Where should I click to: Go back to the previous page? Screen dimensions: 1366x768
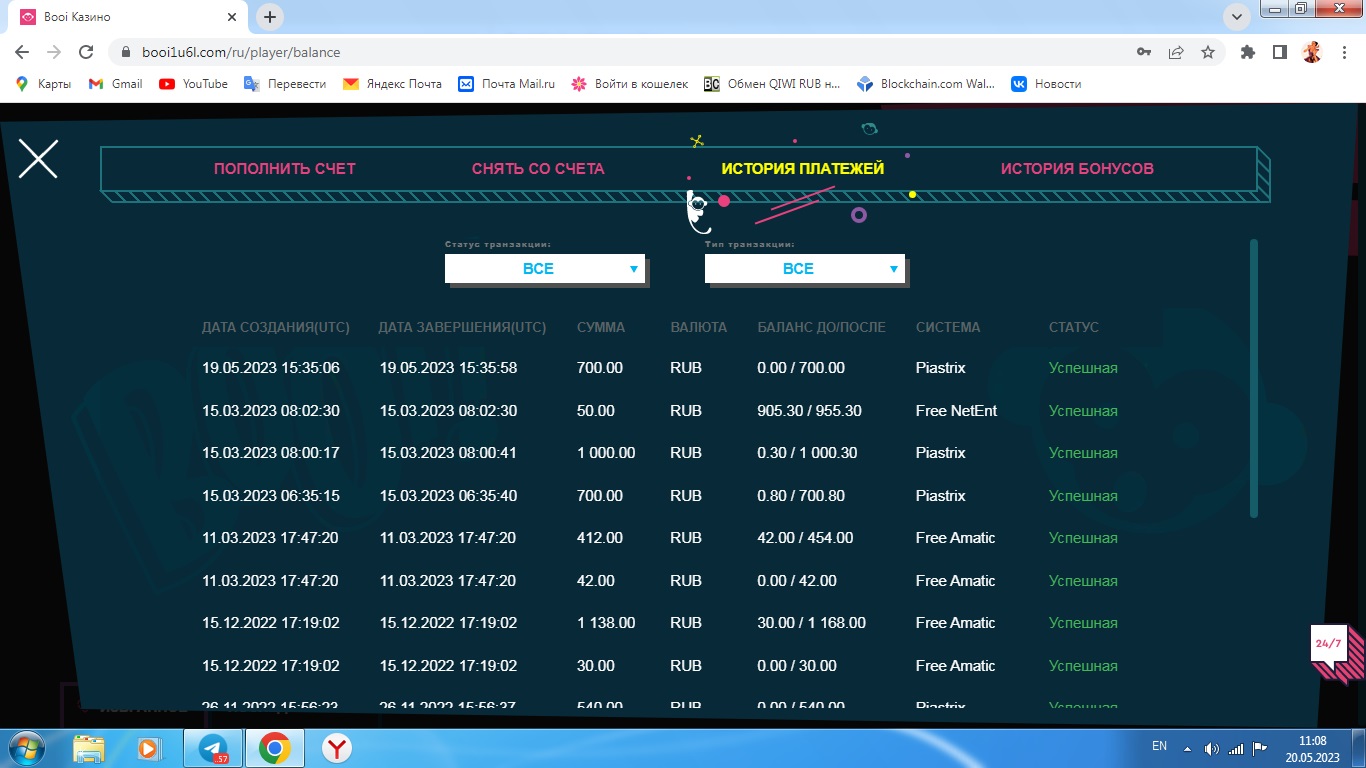[x=22, y=52]
